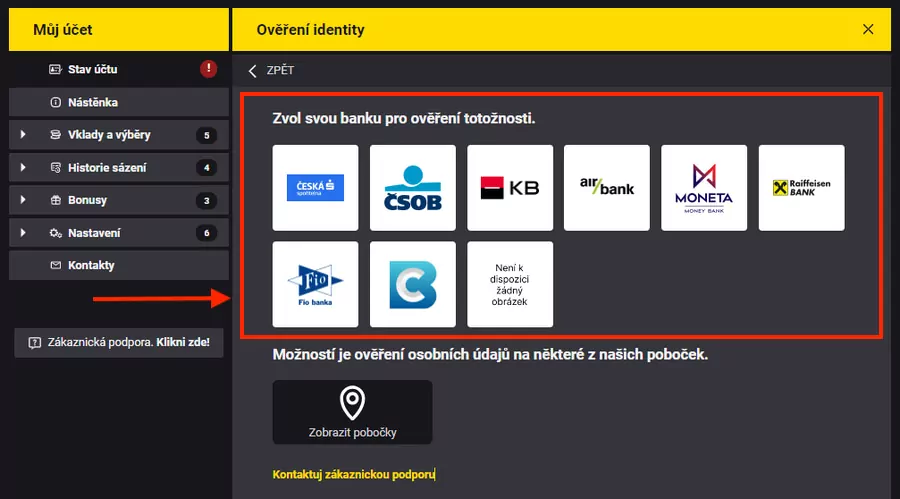Viewport: 900px width, 499px height.
Task: Expand Nastavení arrow
Action: (23, 233)
